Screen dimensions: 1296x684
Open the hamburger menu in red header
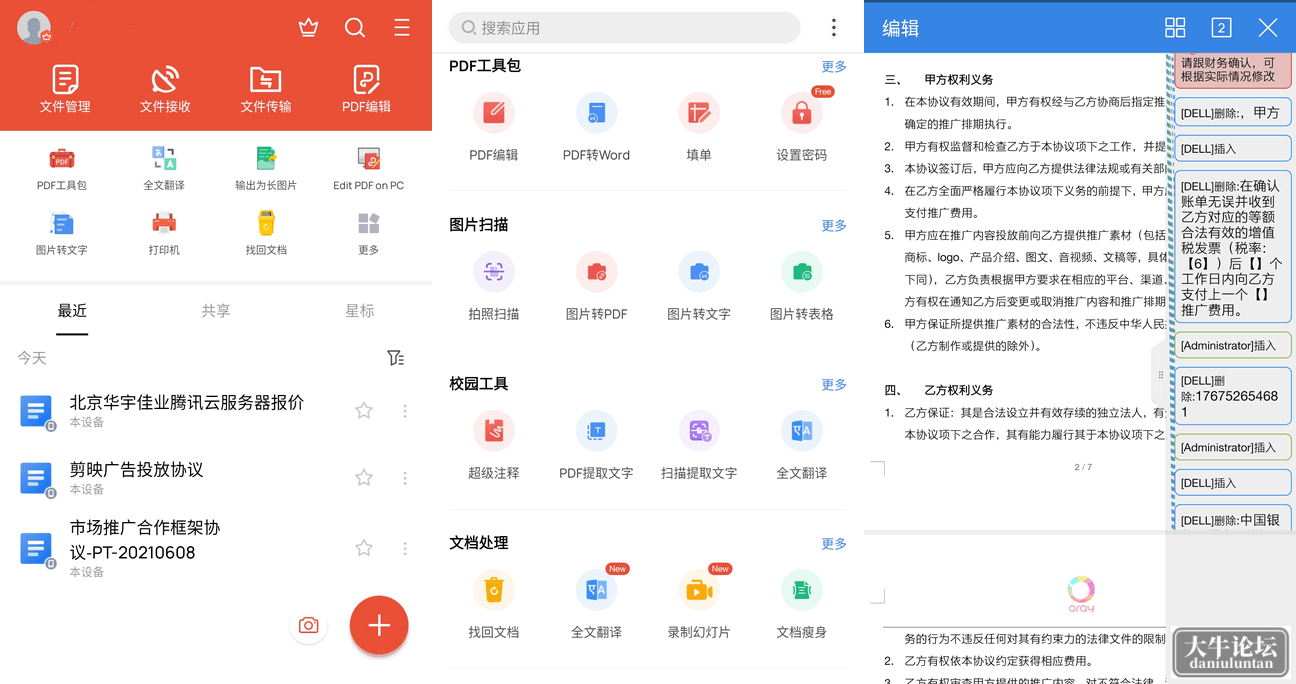[x=402, y=28]
